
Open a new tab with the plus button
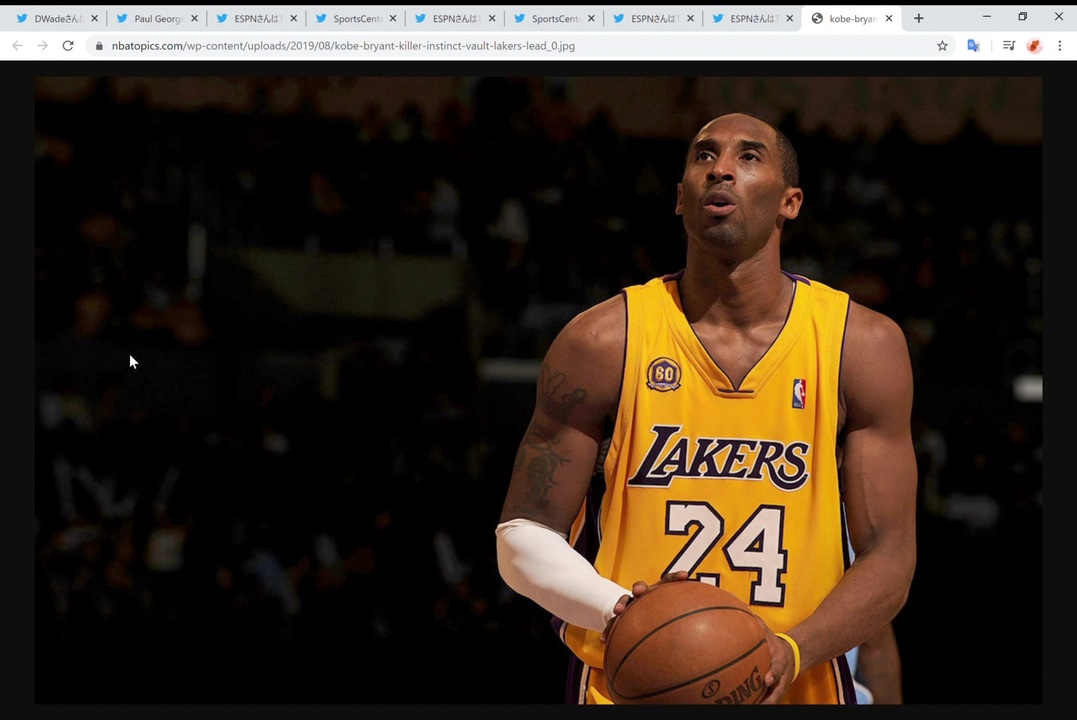(x=919, y=19)
